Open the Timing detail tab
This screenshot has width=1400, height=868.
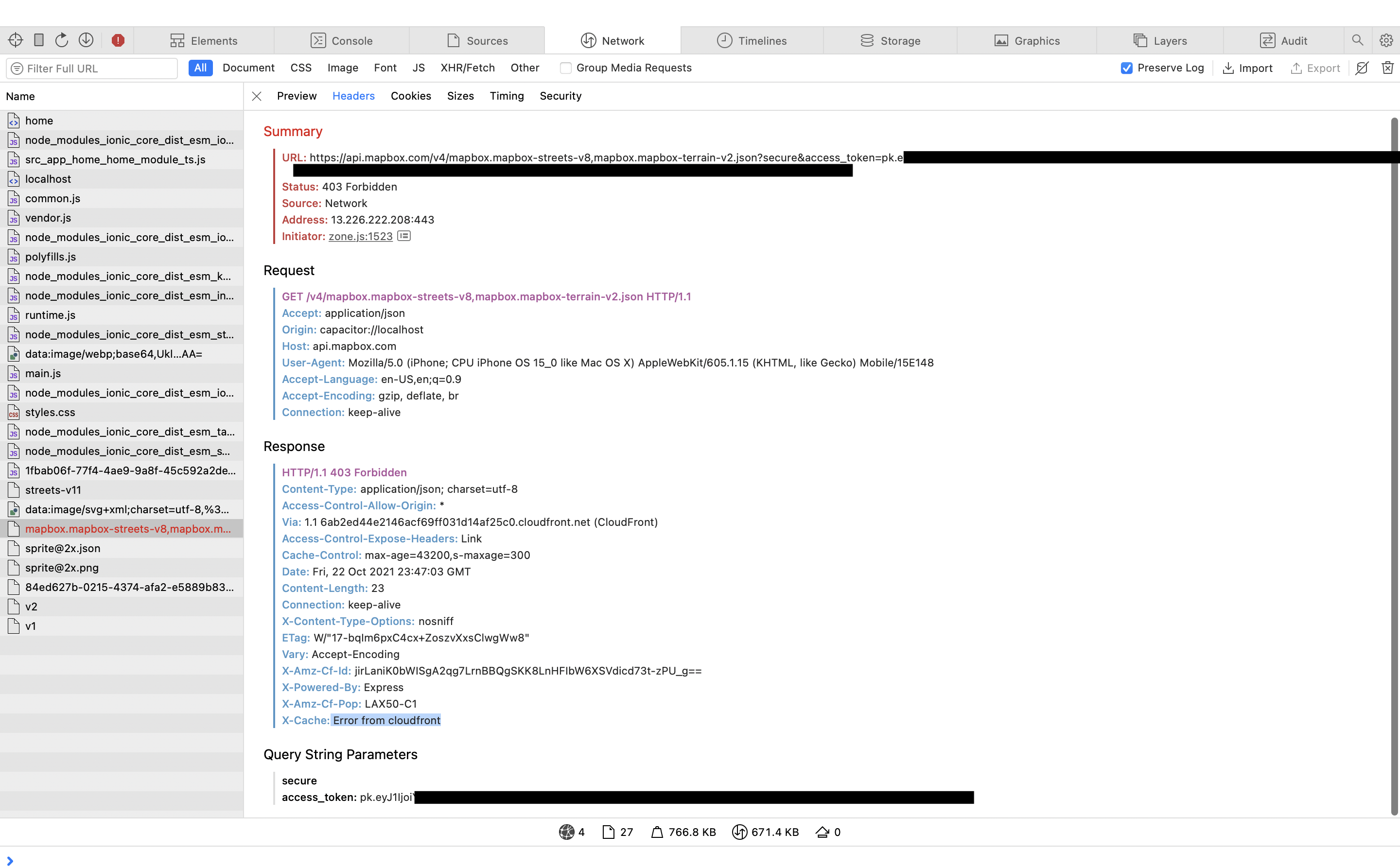click(507, 96)
